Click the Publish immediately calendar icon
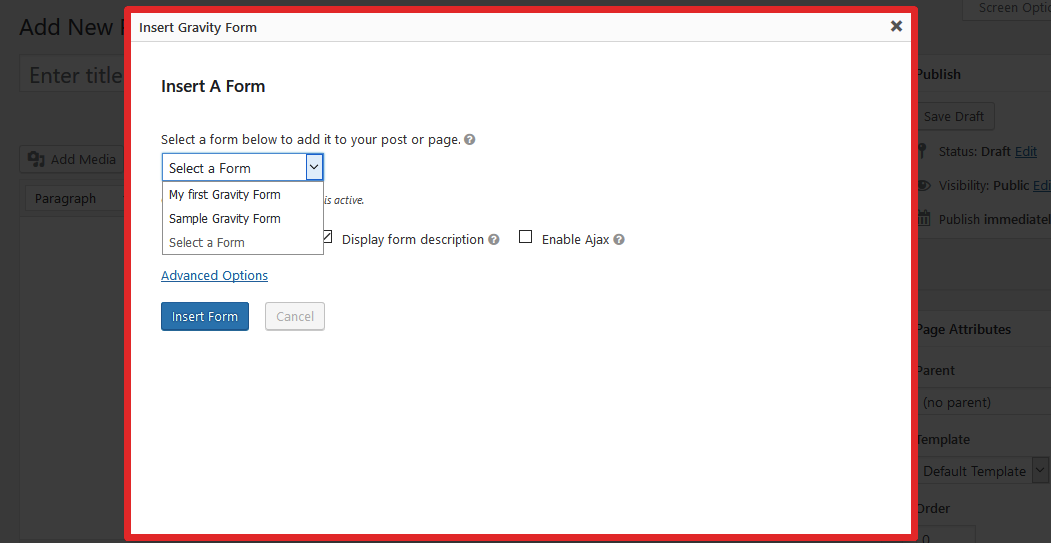This screenshot has width=1051, height=543. click(924, 218)
